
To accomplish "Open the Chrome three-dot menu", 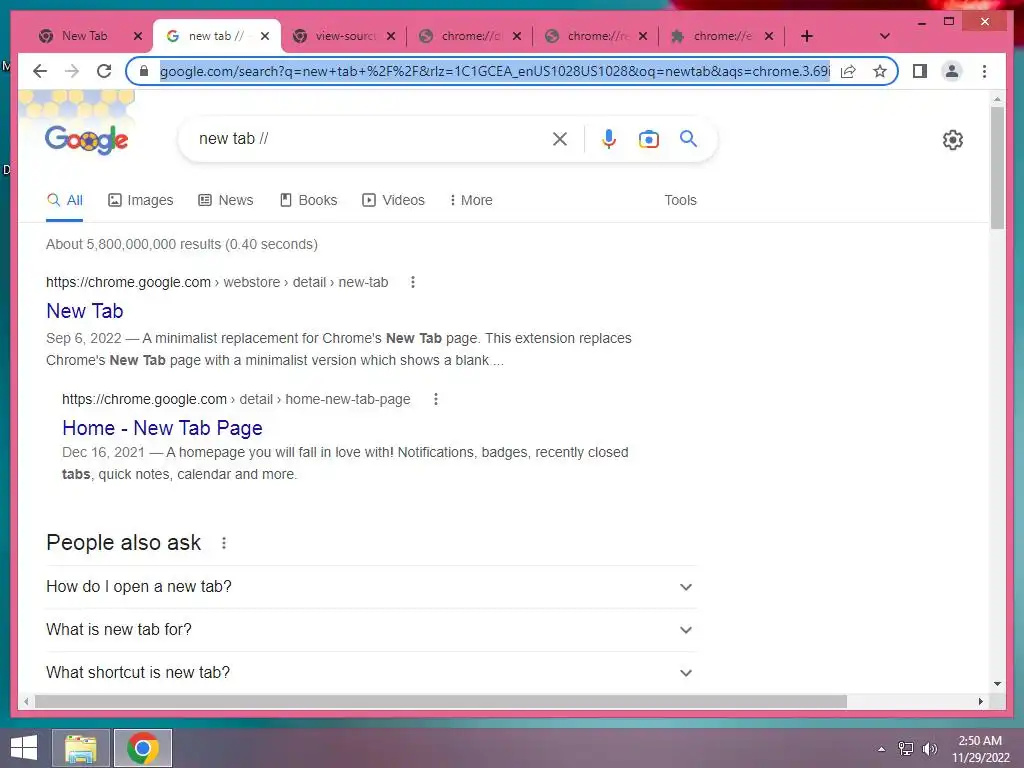I will click(x=984, y=71).
